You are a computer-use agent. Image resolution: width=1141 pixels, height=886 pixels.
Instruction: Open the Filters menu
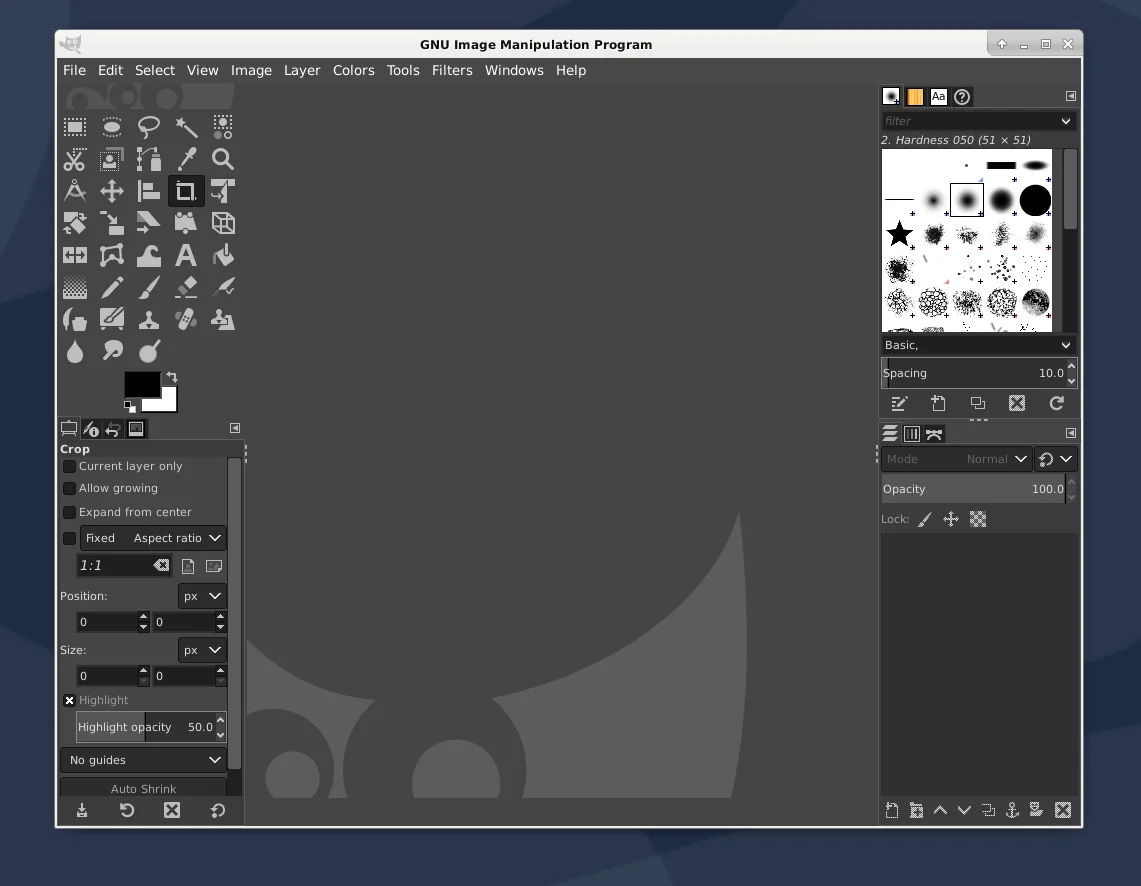452,70
